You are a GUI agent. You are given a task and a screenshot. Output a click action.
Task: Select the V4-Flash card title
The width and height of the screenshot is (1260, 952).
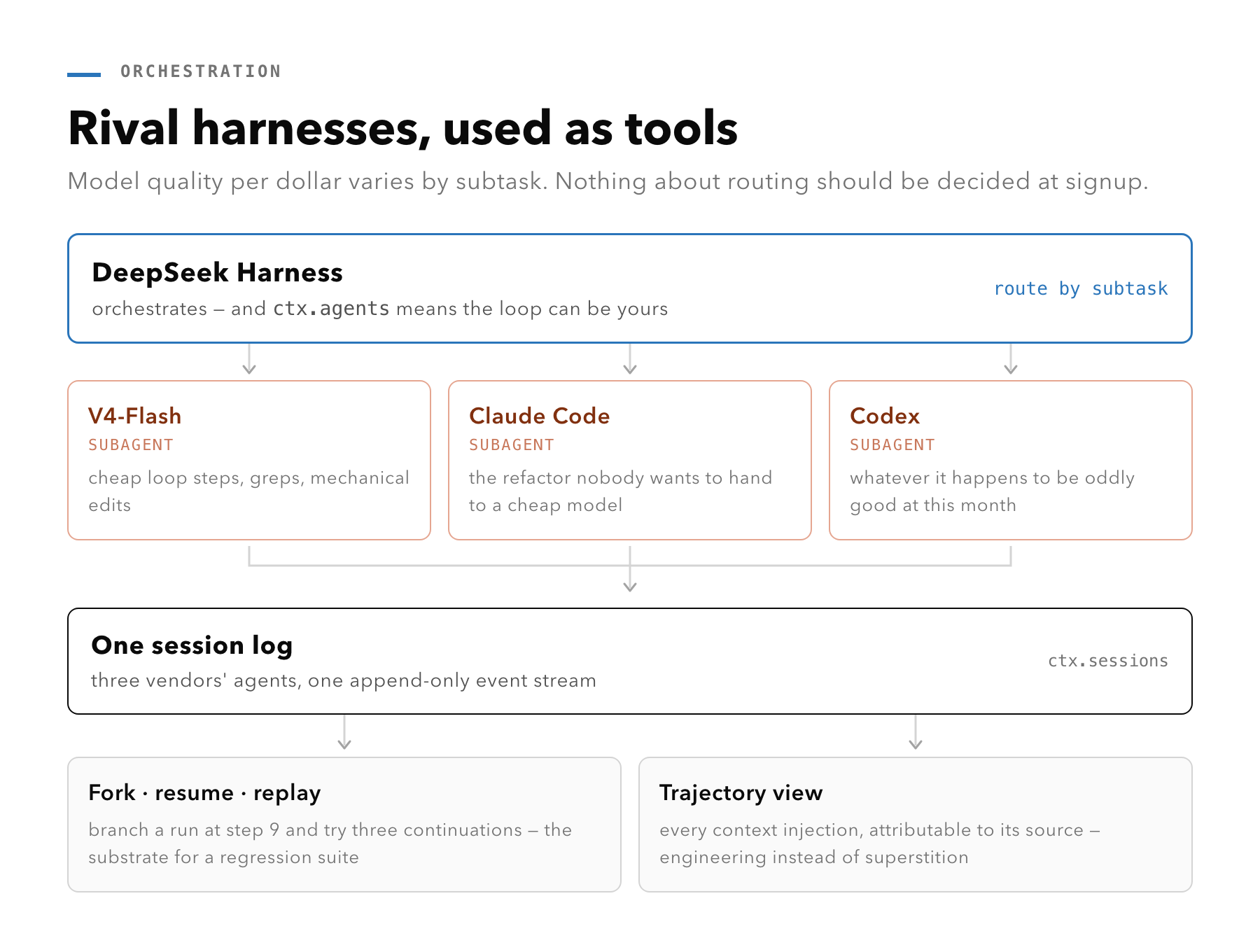pos(134,416)
